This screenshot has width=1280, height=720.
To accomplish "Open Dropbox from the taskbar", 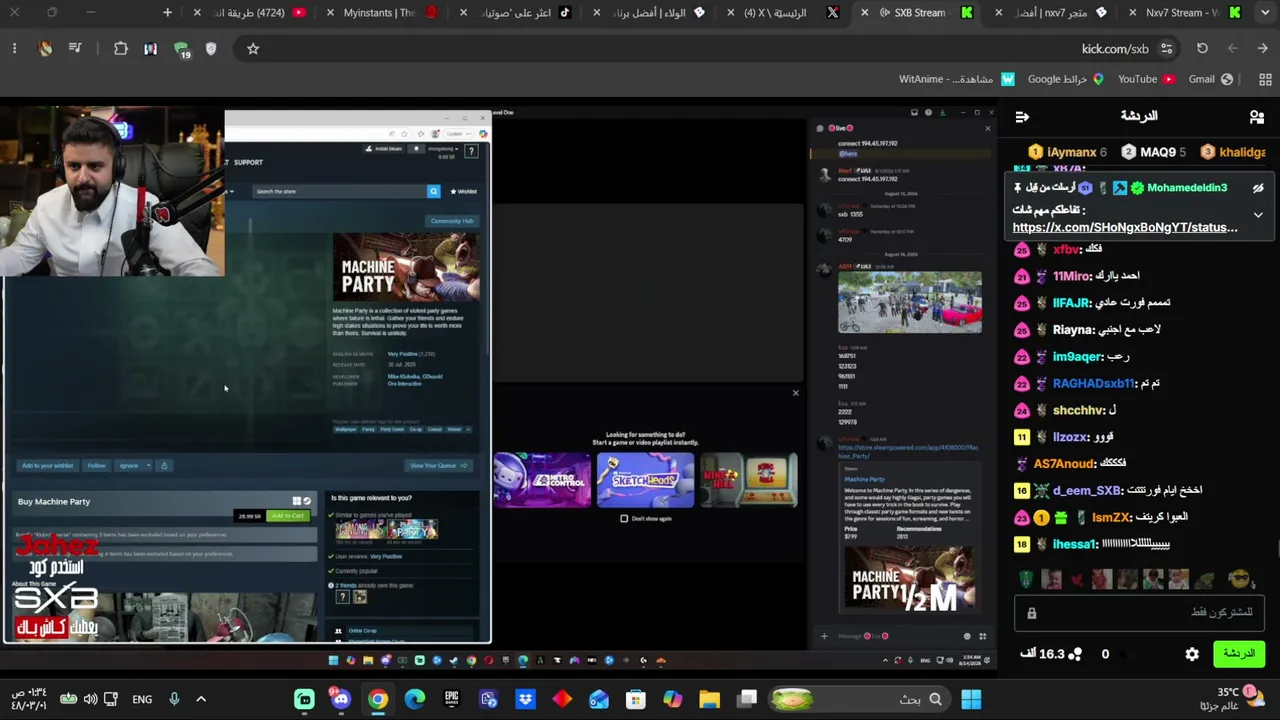I will coord(525,699).
